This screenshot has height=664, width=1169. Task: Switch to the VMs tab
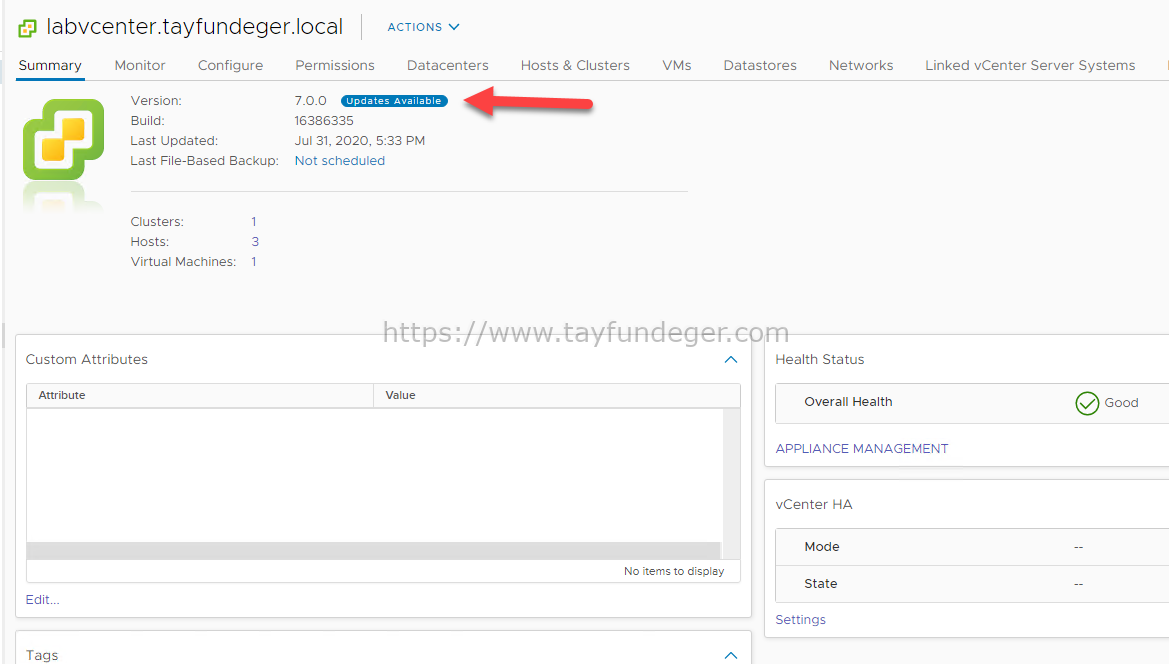click(x=677, y=66)
